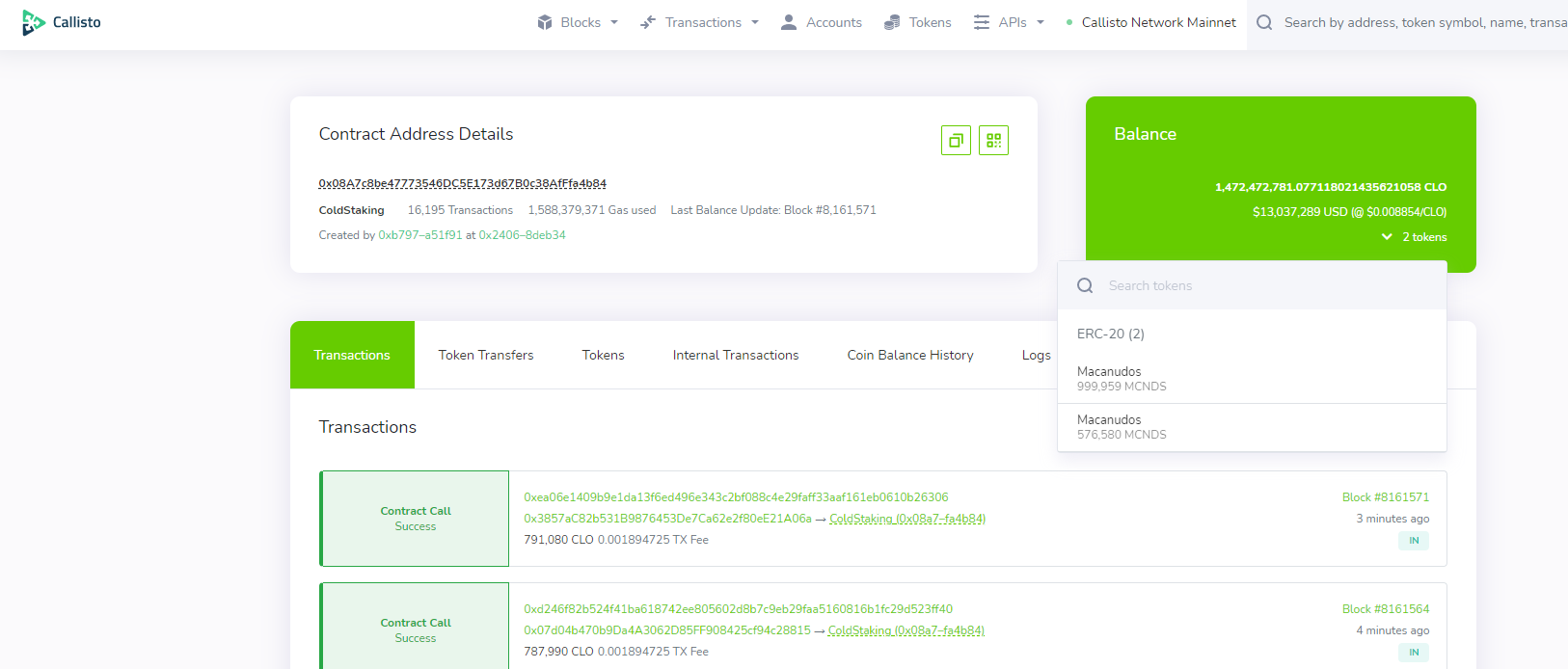This screenshot has width=1568, height=669.
Task: Select the Macanudos 576,580 MCNDS token
Action: click(1252, 427)
